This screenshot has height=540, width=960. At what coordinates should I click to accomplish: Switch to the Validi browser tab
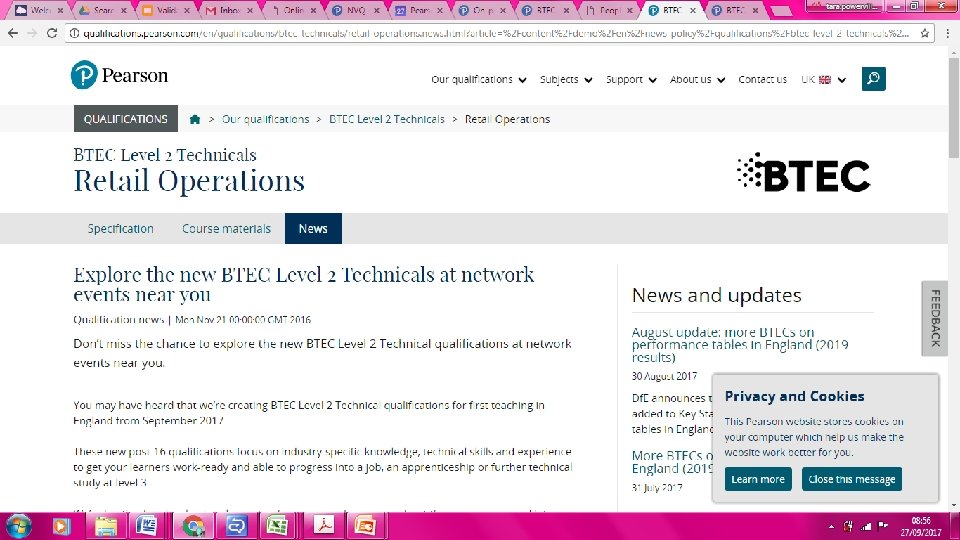pos(166,10)
